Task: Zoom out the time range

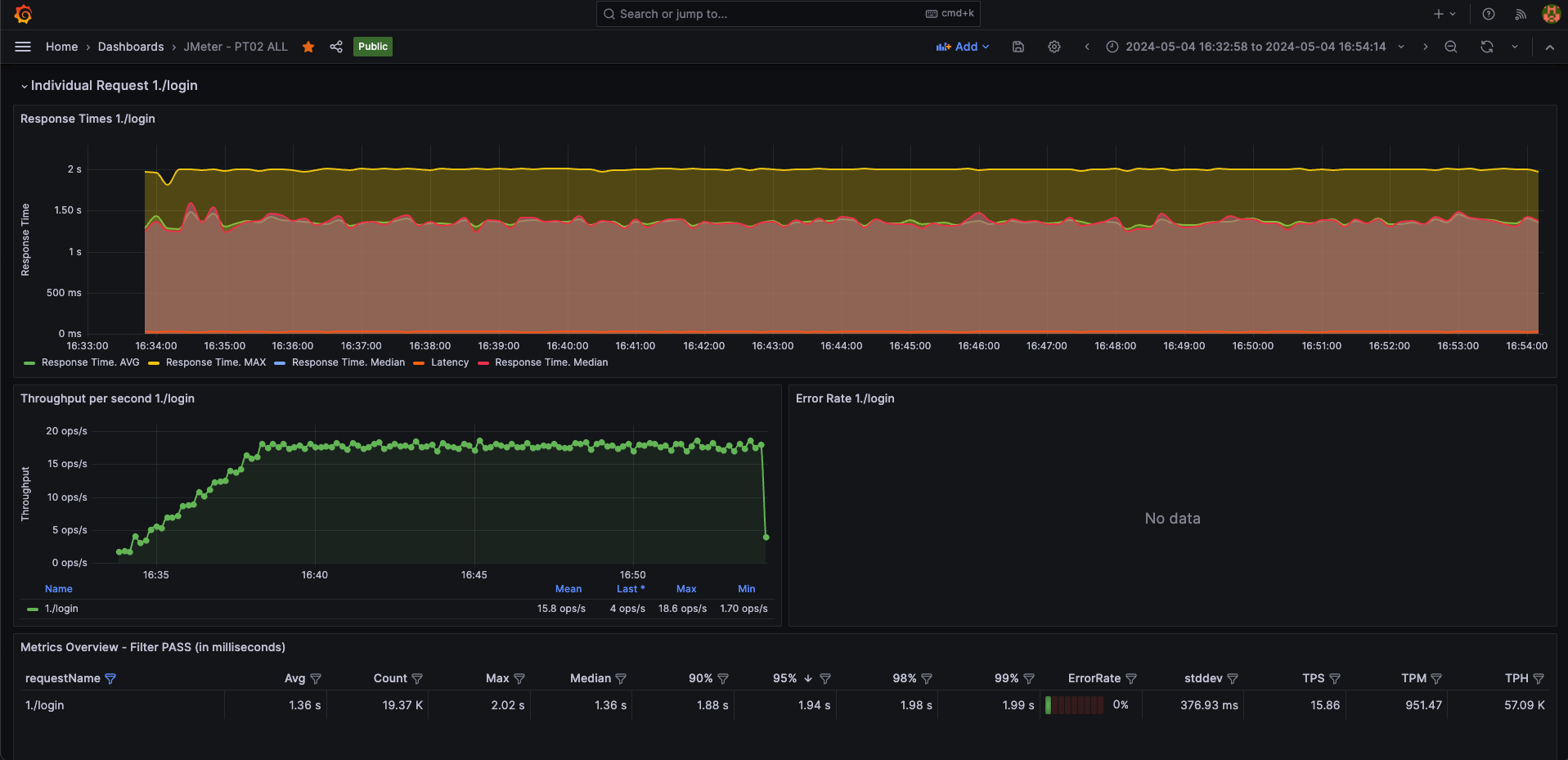Action: pyautogui.click(x=1451, y=47)
